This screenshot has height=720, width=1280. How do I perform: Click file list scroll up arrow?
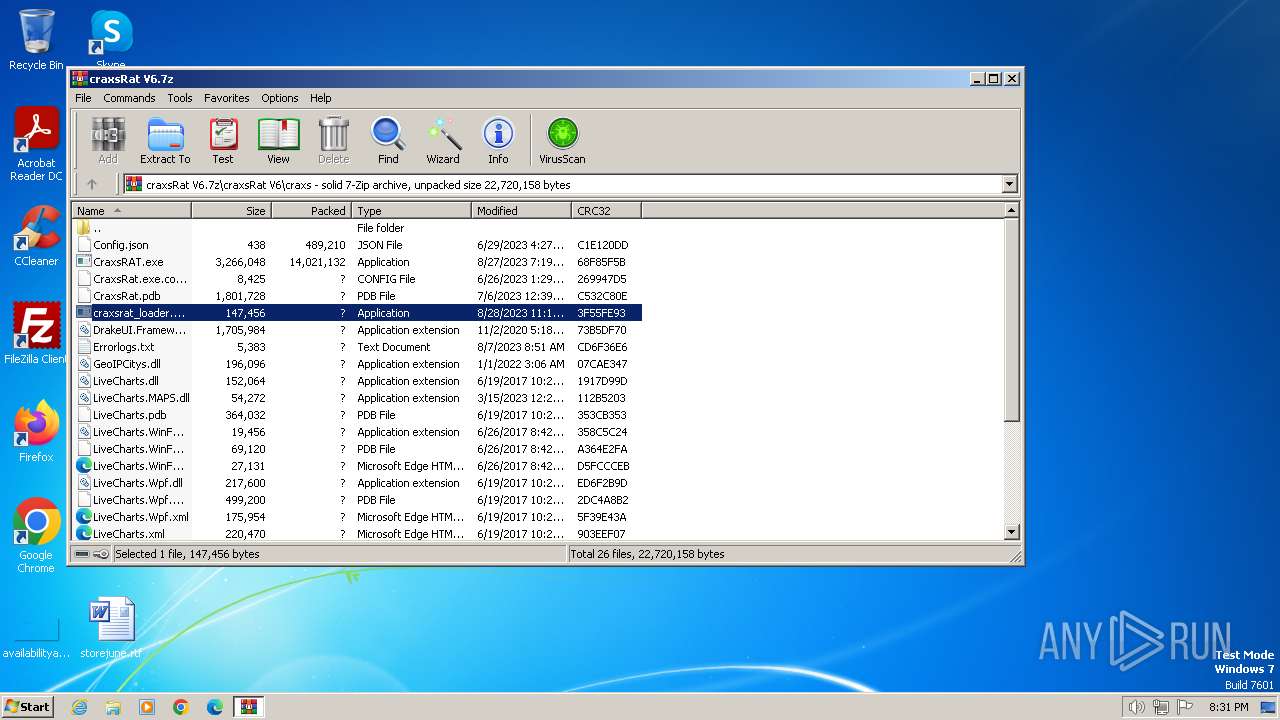[1011, 211]
